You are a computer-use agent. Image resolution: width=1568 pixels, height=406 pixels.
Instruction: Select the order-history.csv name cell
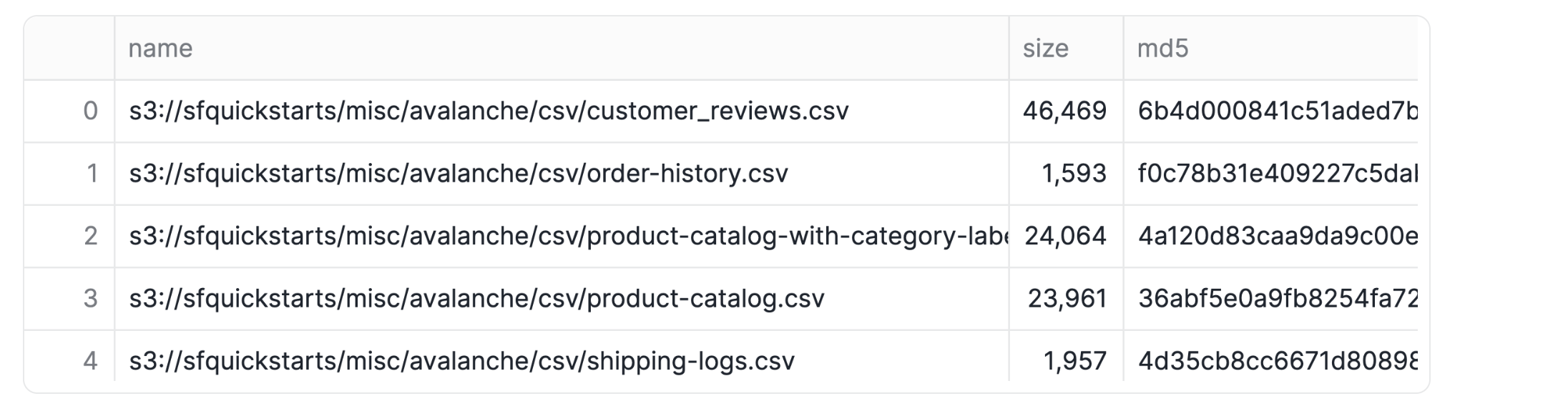562,173
